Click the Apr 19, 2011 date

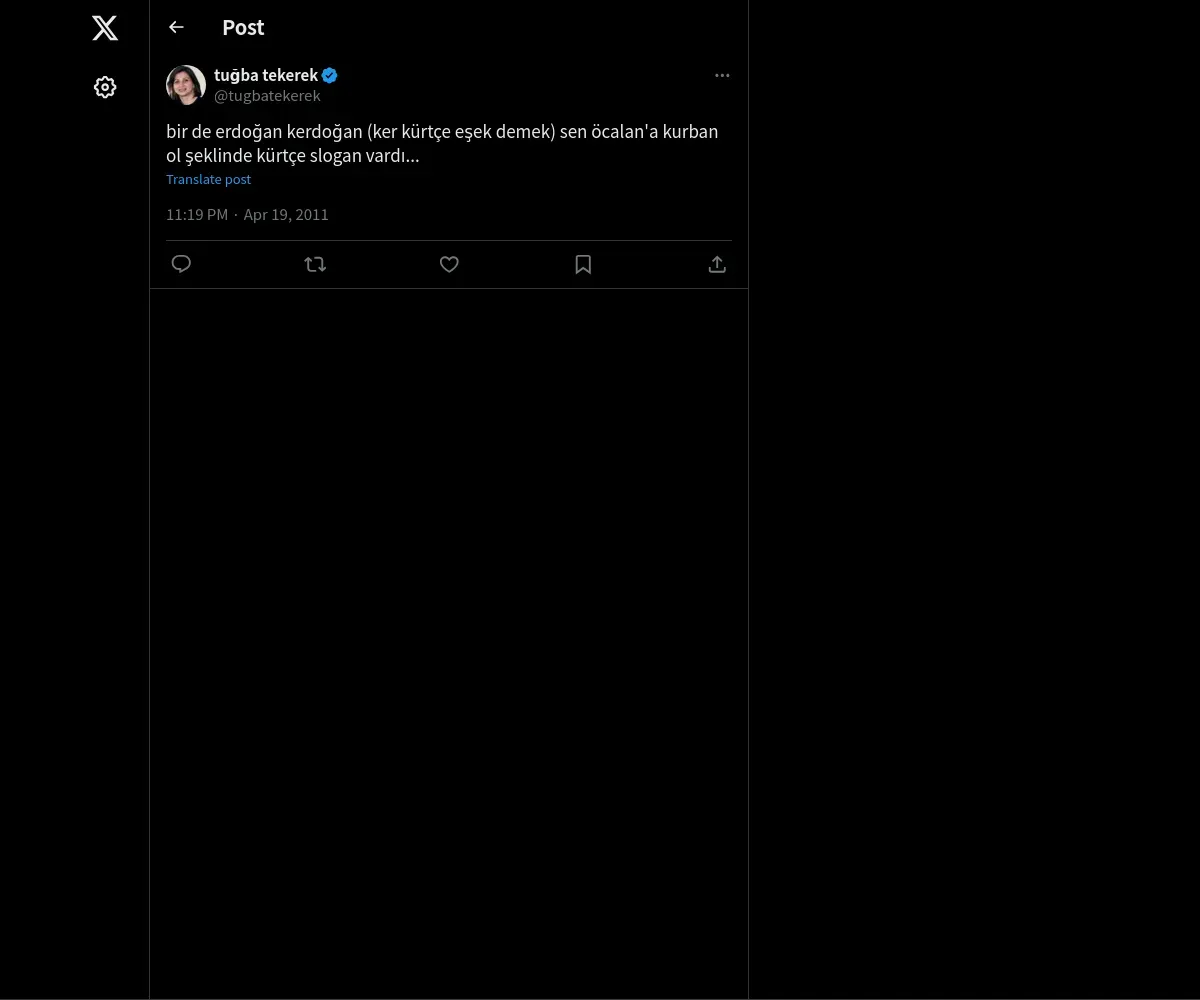[286, 215]
